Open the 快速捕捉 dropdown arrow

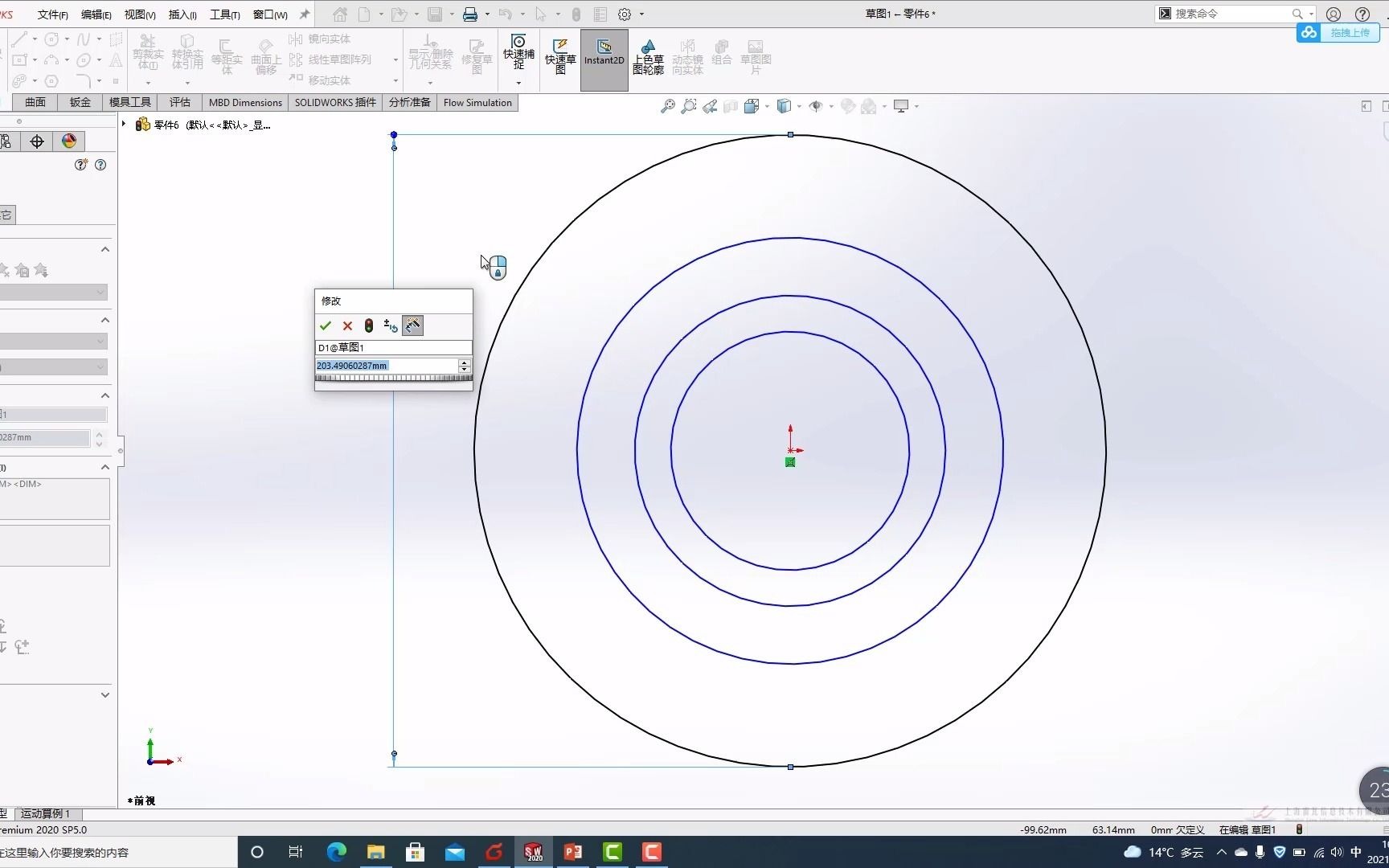(518, 83)
